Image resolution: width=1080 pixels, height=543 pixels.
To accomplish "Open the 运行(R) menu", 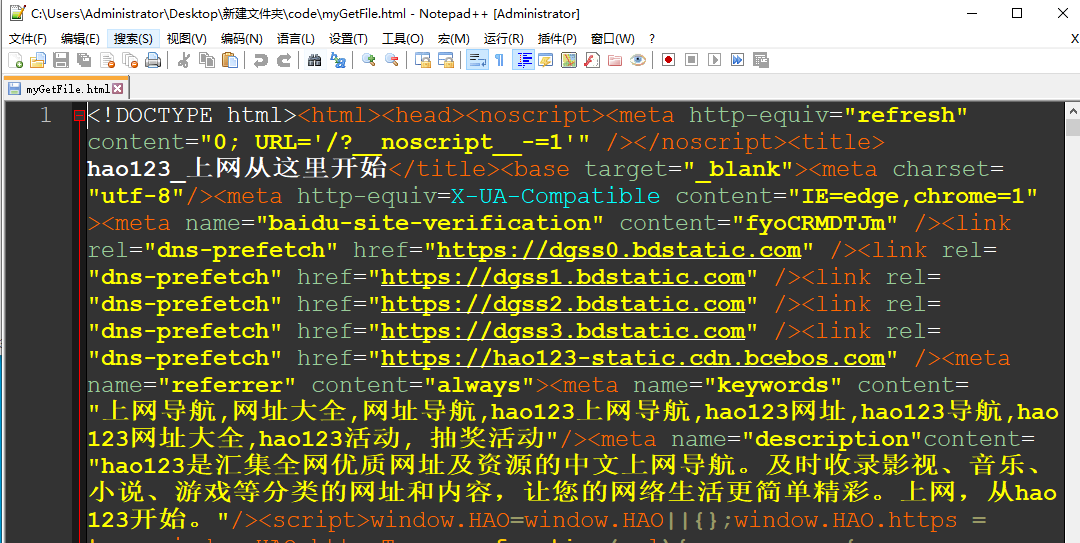I will [503, 39].
